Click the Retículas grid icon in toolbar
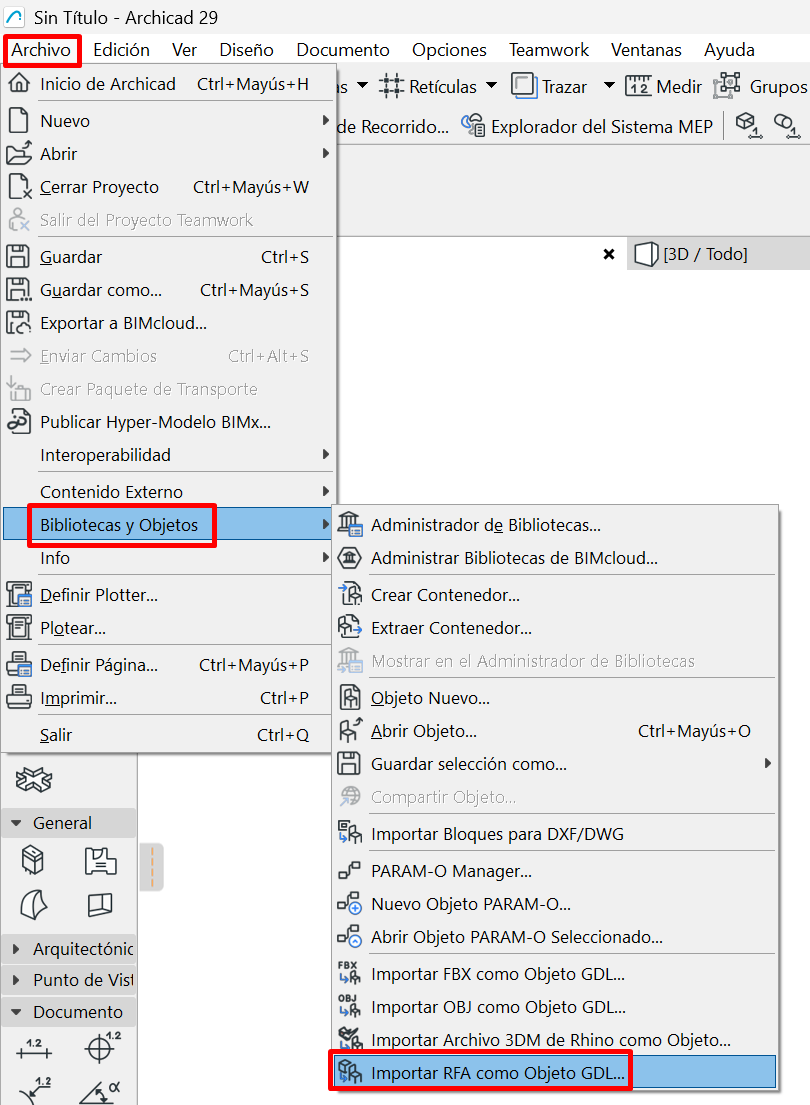The height and width of the screenshot is (1105, 810). tap(391, 87)
